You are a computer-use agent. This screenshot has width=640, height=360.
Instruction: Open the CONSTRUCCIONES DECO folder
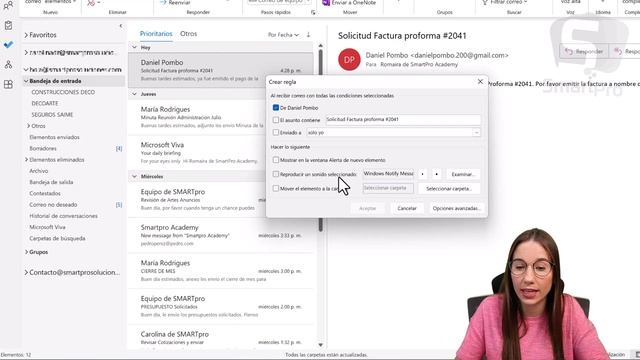point(63,92)
